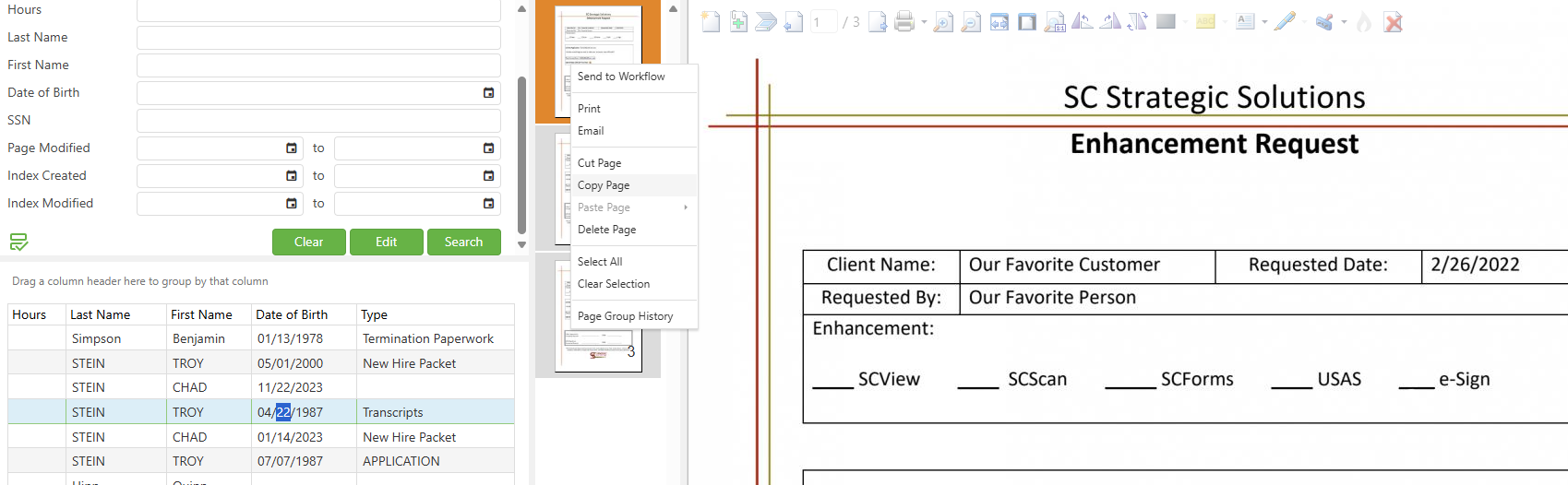Click the Last Name search field

(318, 38)
